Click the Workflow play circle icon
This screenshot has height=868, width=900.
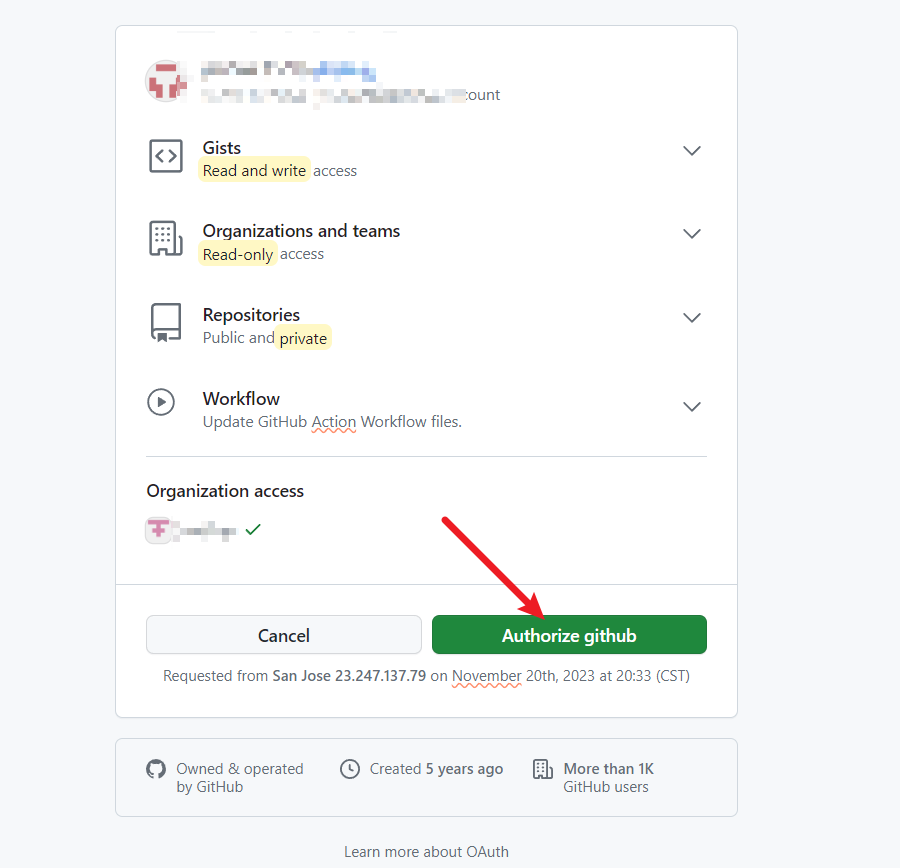click(161, 402)
